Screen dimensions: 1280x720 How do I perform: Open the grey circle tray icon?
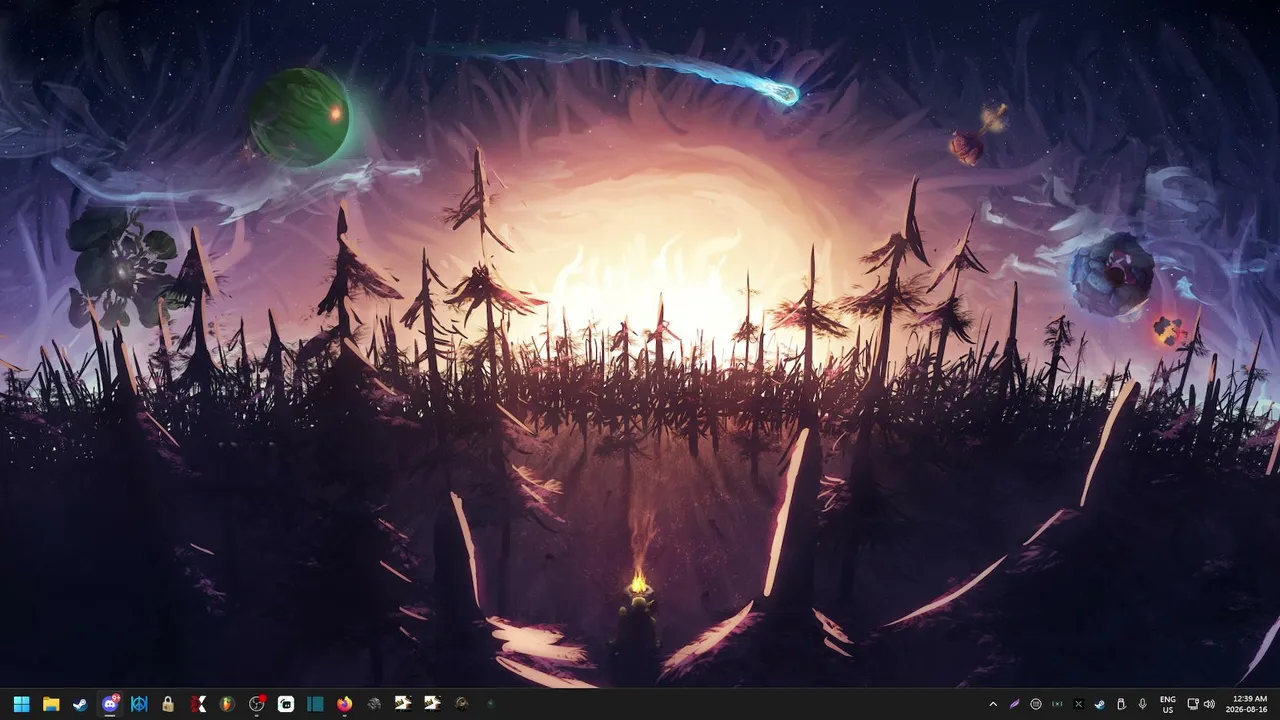point(1036,704)
